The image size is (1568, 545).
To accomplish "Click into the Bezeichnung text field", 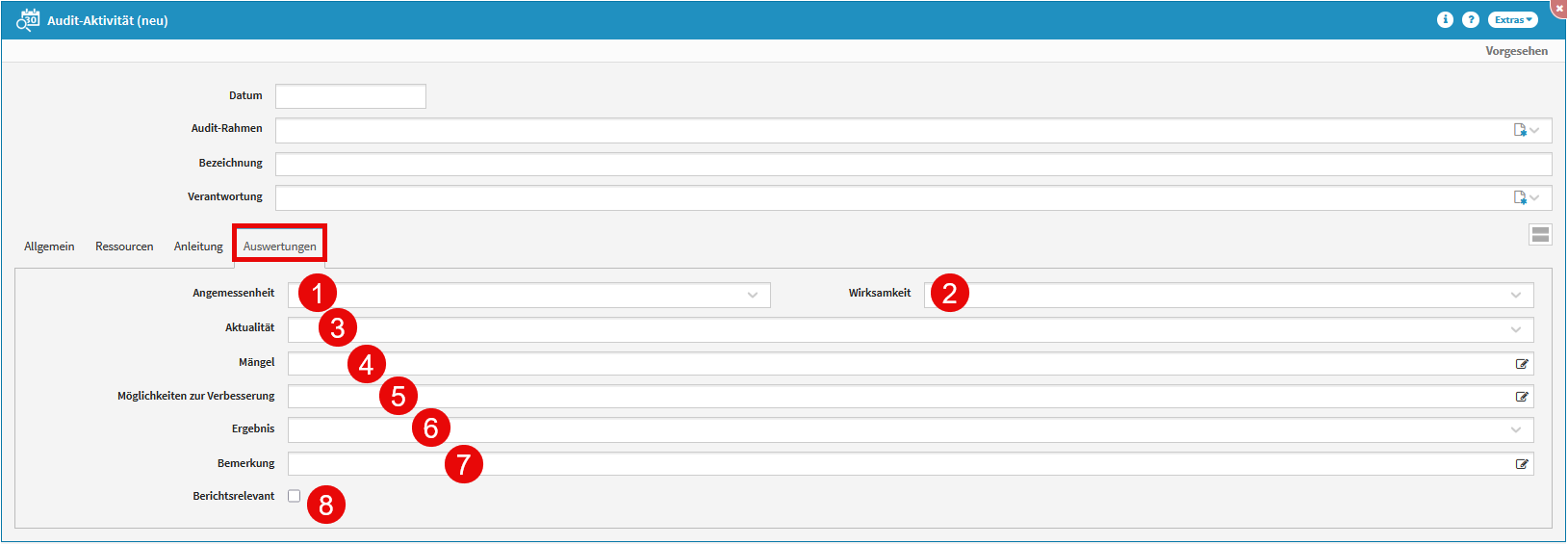I will click(913, 164).
